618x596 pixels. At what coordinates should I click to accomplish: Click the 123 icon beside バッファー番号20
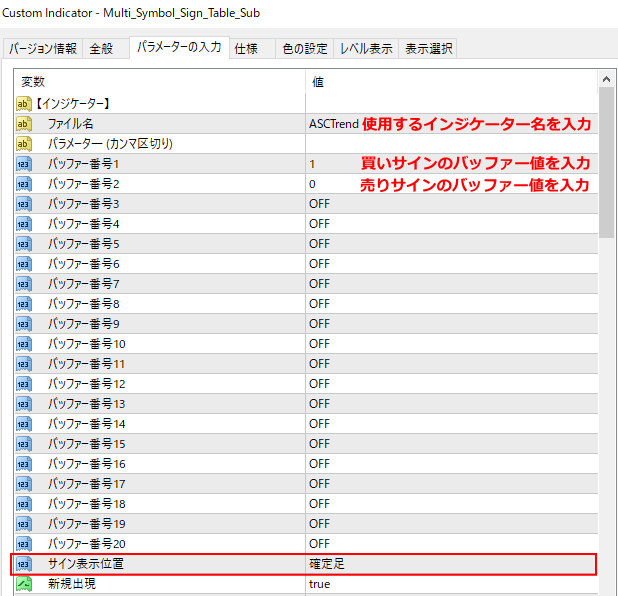coord(24,544)
